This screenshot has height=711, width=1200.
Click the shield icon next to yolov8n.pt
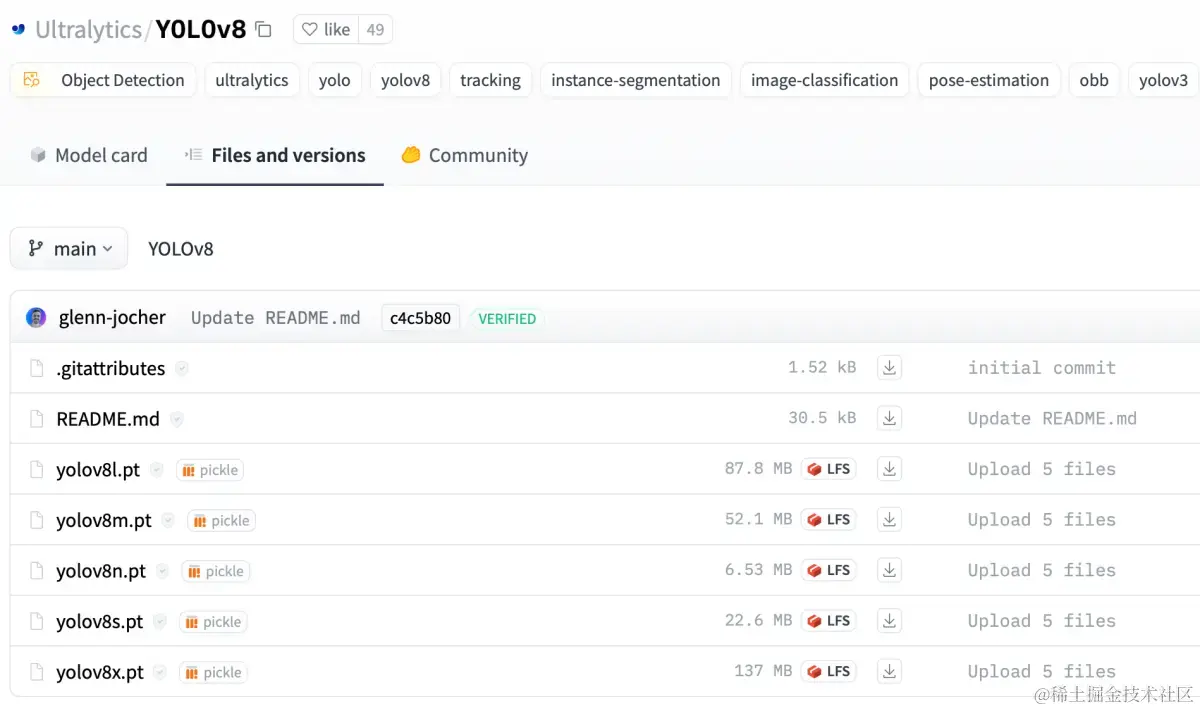click(162, 571)
